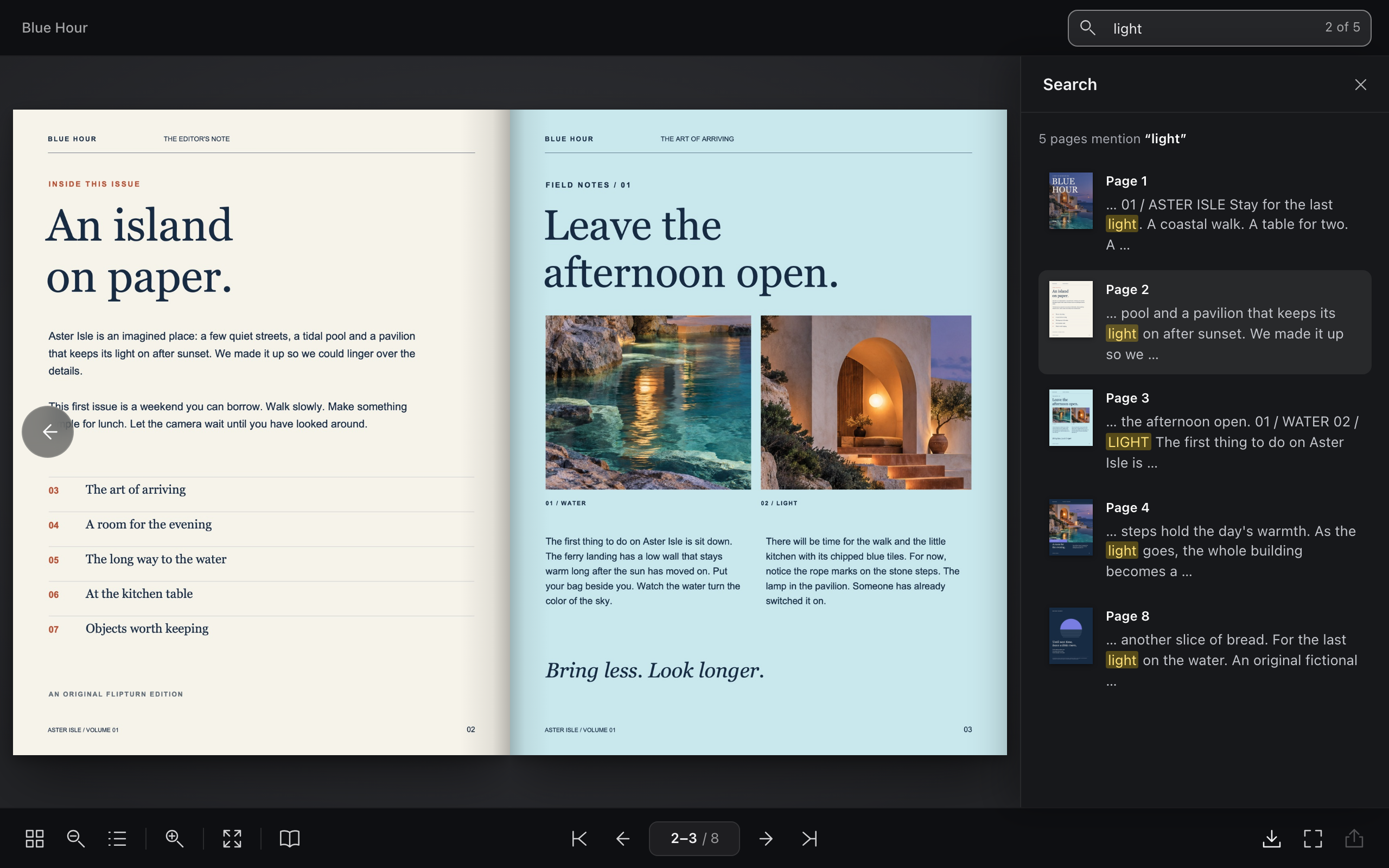
Task: Toggle the open-book page view mode
Action: 289,839
